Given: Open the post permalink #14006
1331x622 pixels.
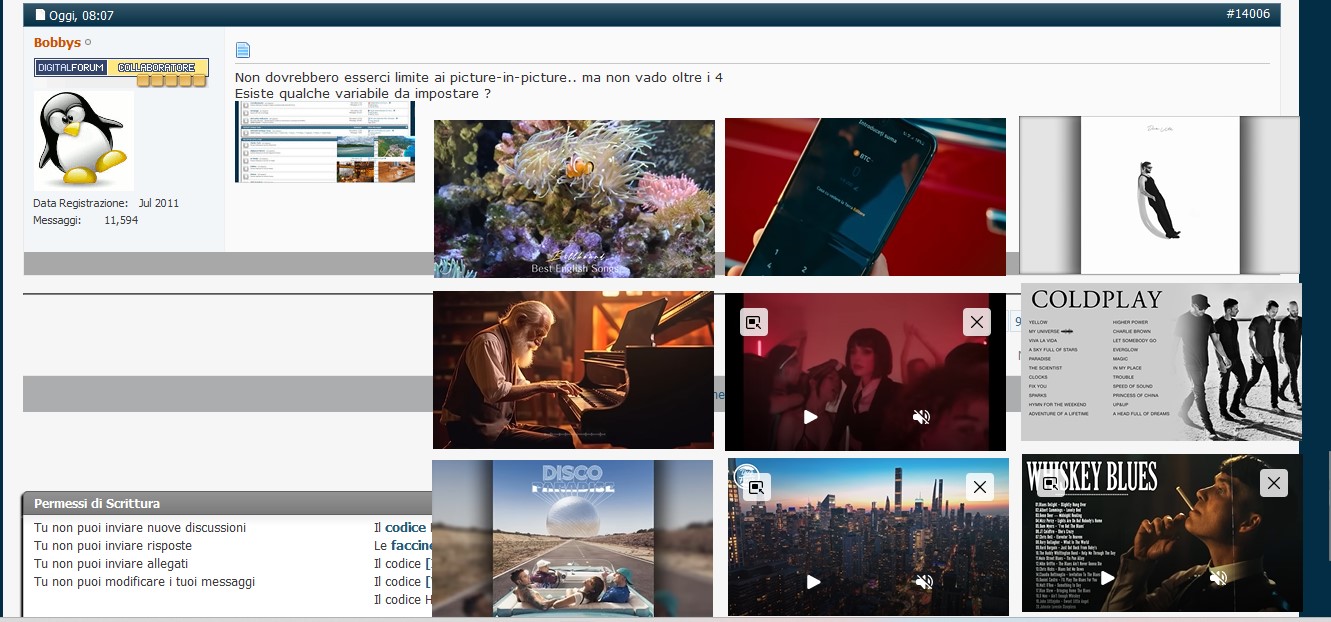Looking at the screenshot, I should (1247, 14).
